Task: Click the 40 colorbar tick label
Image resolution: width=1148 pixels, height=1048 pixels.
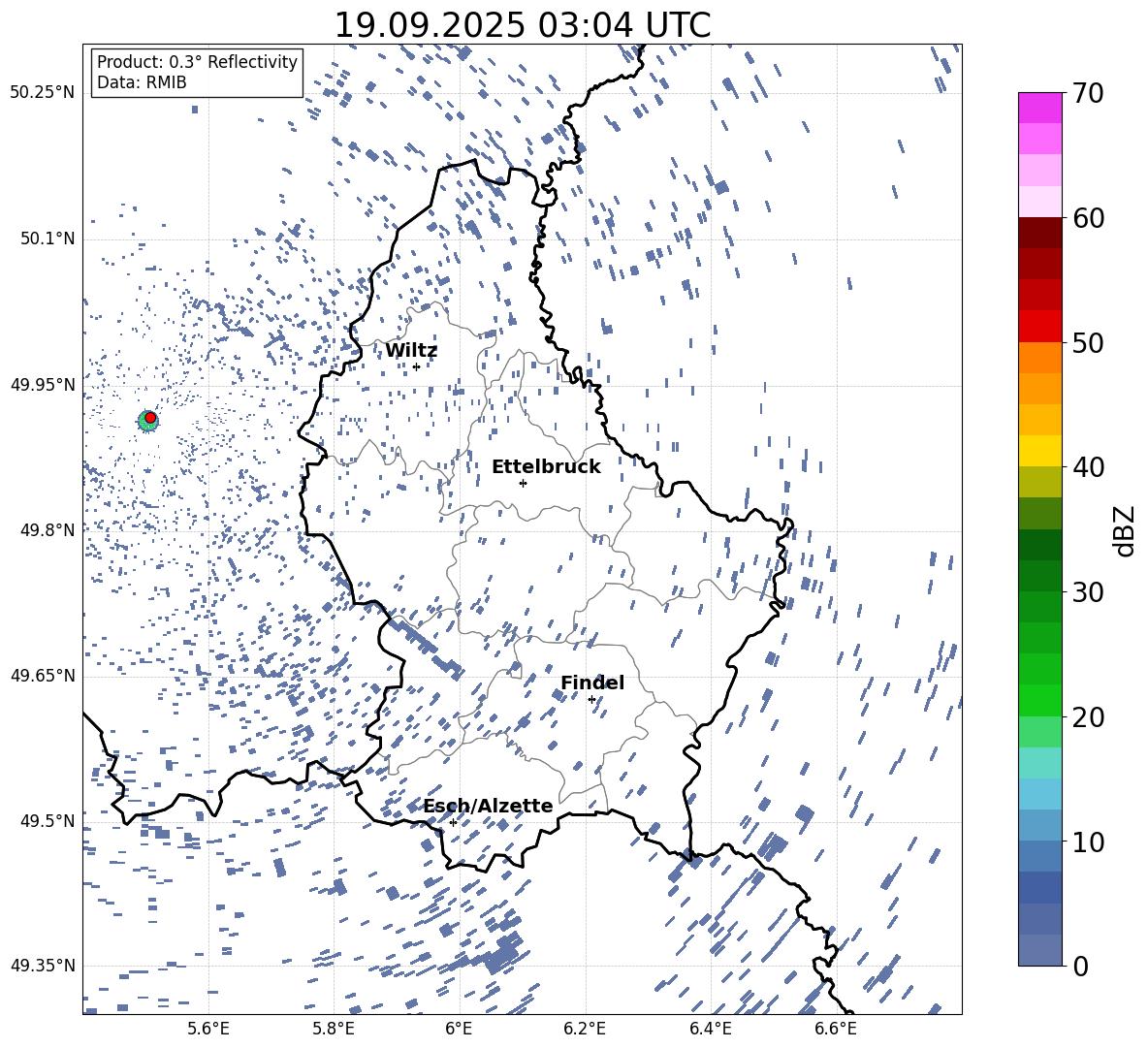Action: coord(1088,467)
